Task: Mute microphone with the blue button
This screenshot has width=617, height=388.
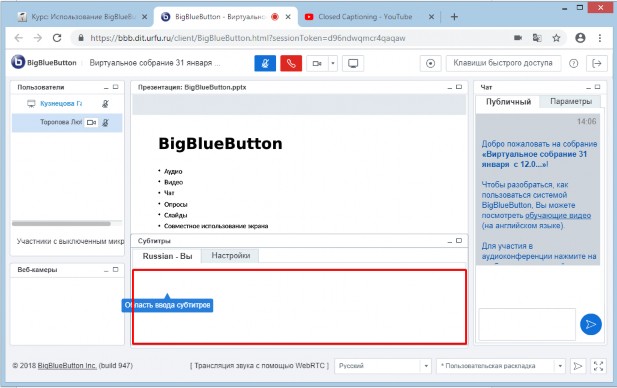Action: [x=265, y=63]
